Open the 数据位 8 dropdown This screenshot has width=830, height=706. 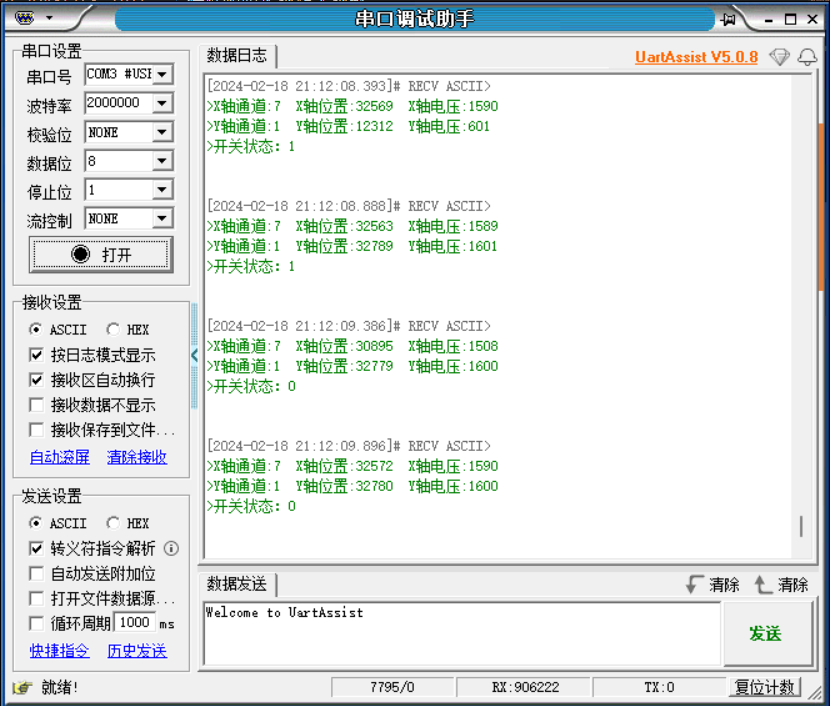(x=163, y=160)
